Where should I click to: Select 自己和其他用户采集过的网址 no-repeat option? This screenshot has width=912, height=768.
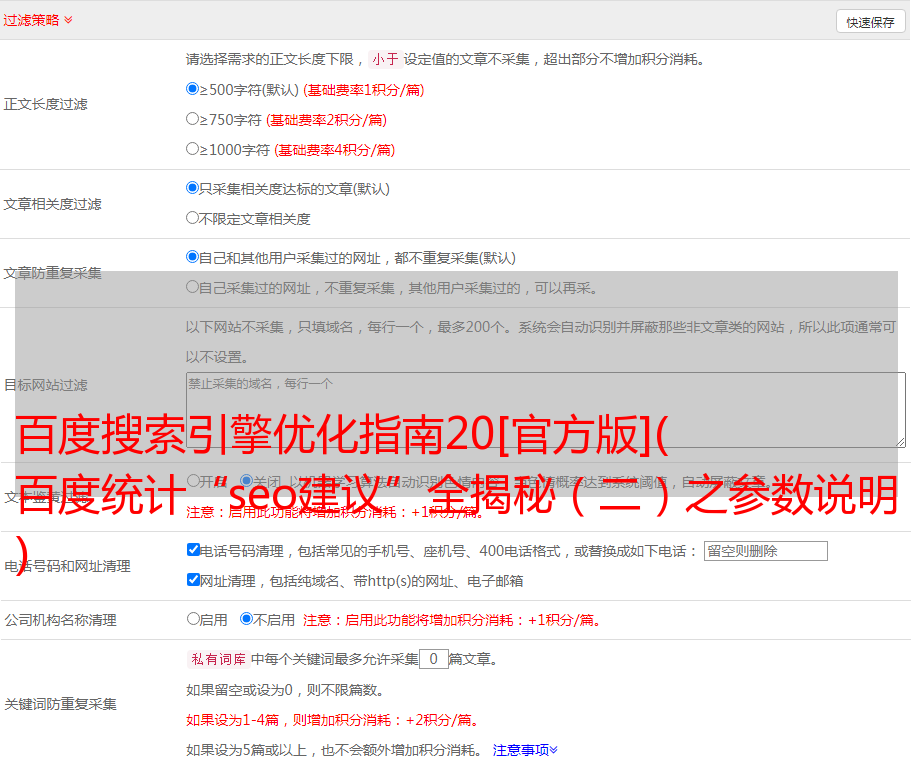pyautogui.click(x=193, y=257)
